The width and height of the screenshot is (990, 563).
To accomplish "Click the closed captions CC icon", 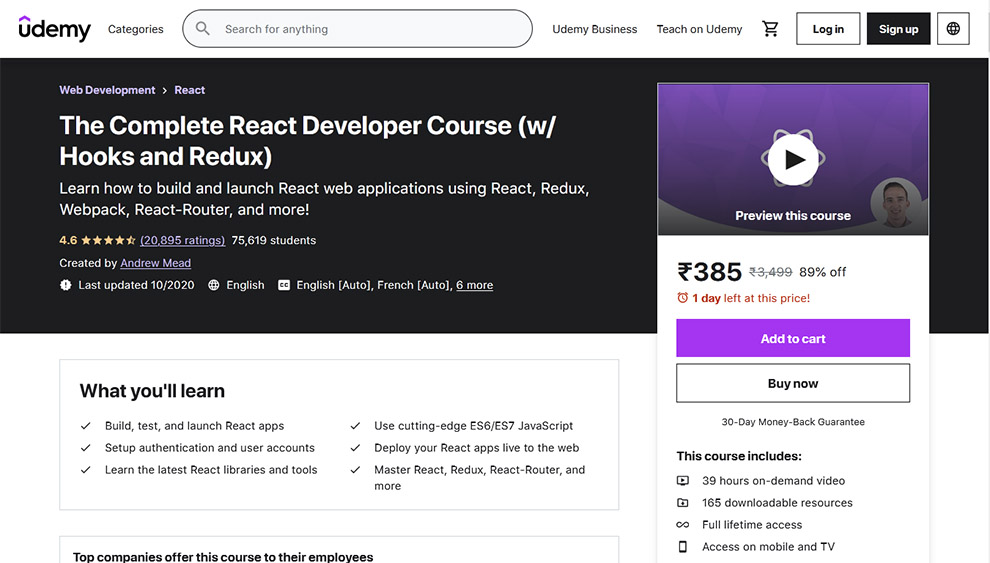I will pyautogui.click(x=284, y=285).
